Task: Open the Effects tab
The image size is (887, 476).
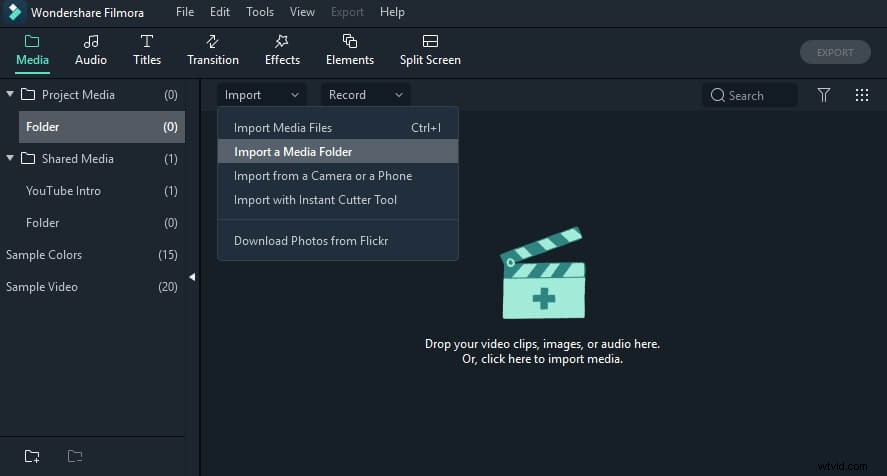Action: pos(282,51)
